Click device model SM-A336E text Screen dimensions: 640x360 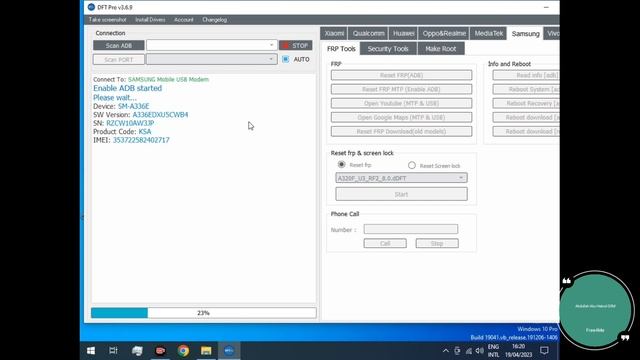click(x=134, y=106)
